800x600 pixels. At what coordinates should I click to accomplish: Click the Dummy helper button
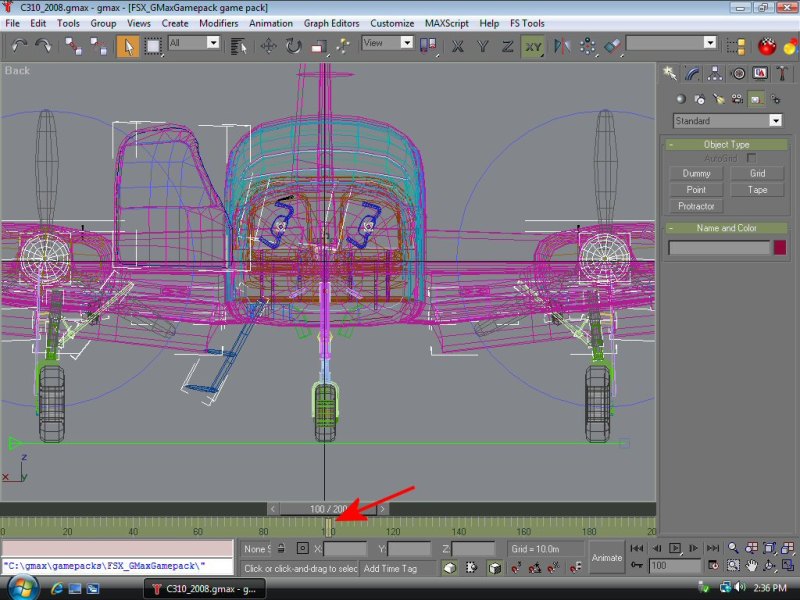pos(696,173)
